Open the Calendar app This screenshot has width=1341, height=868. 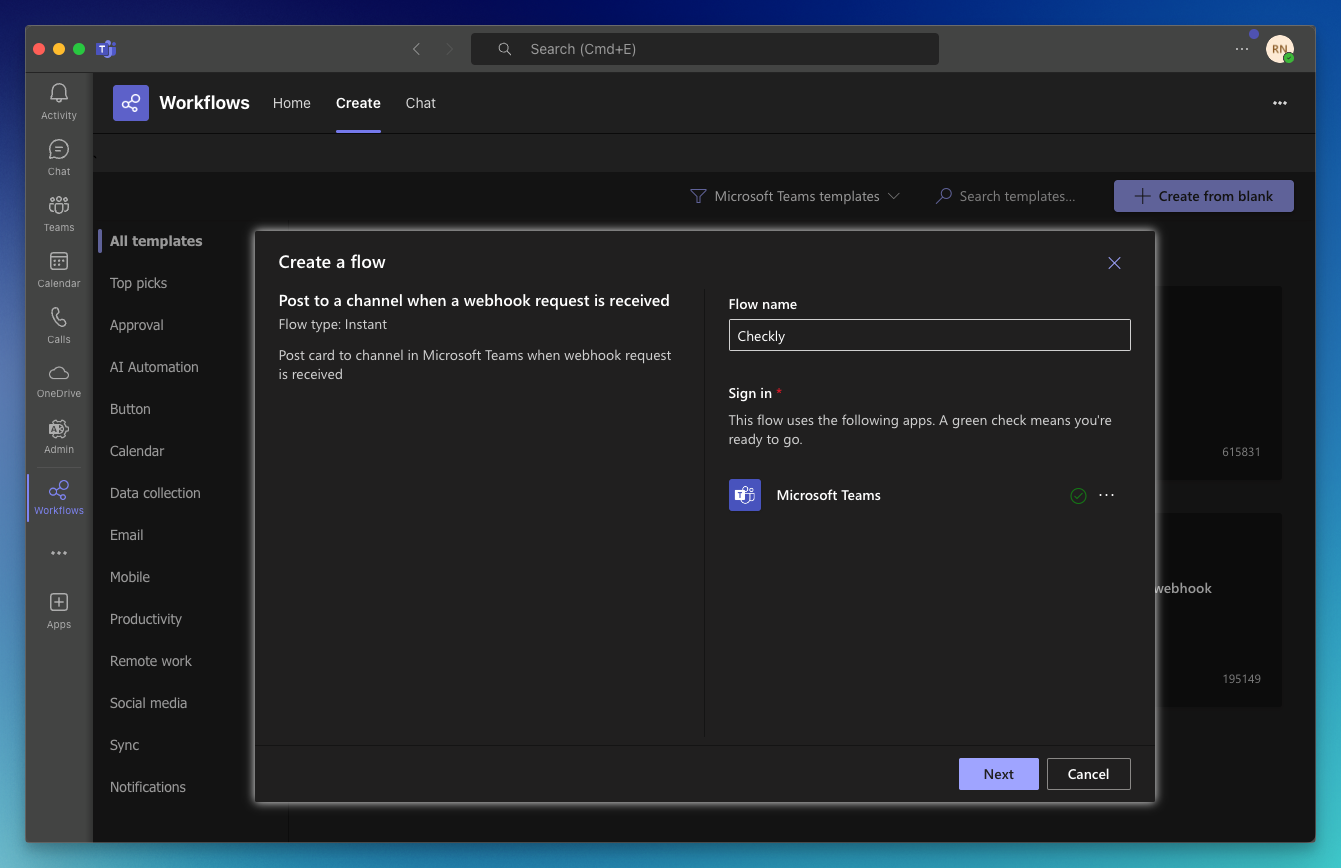pos(58,267)
